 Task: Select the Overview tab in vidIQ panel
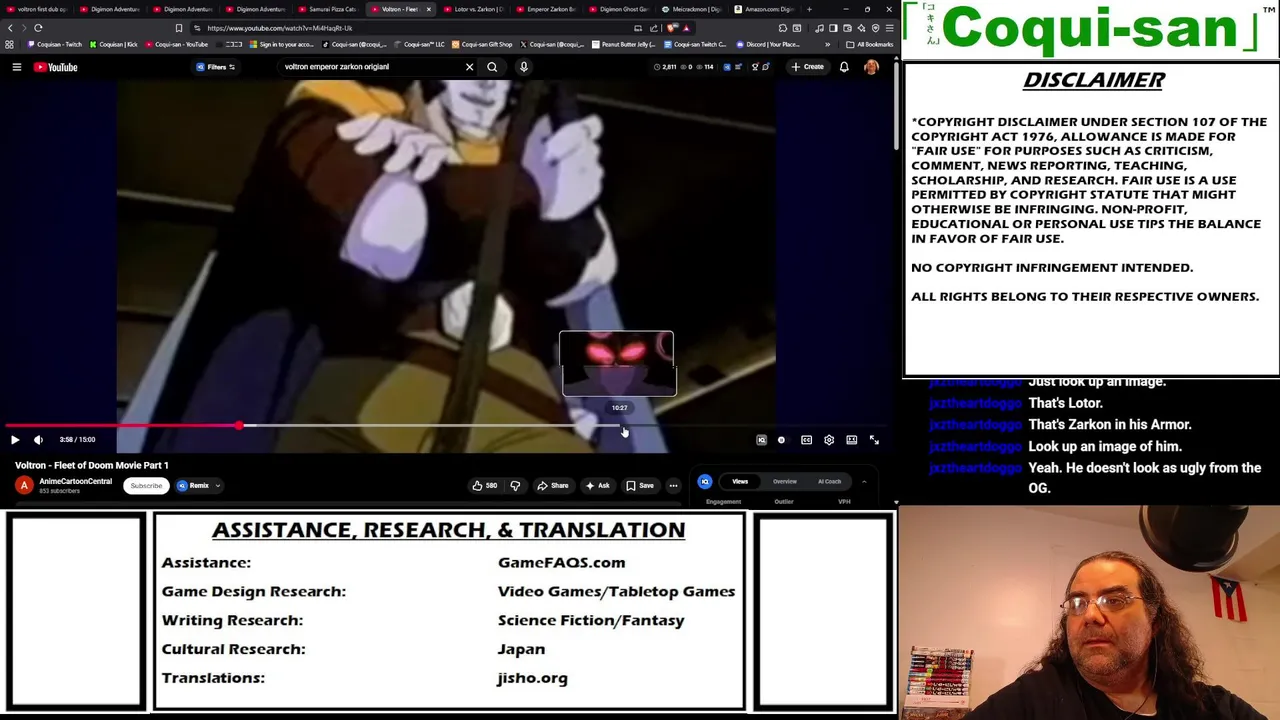click(x=785, y=481)
